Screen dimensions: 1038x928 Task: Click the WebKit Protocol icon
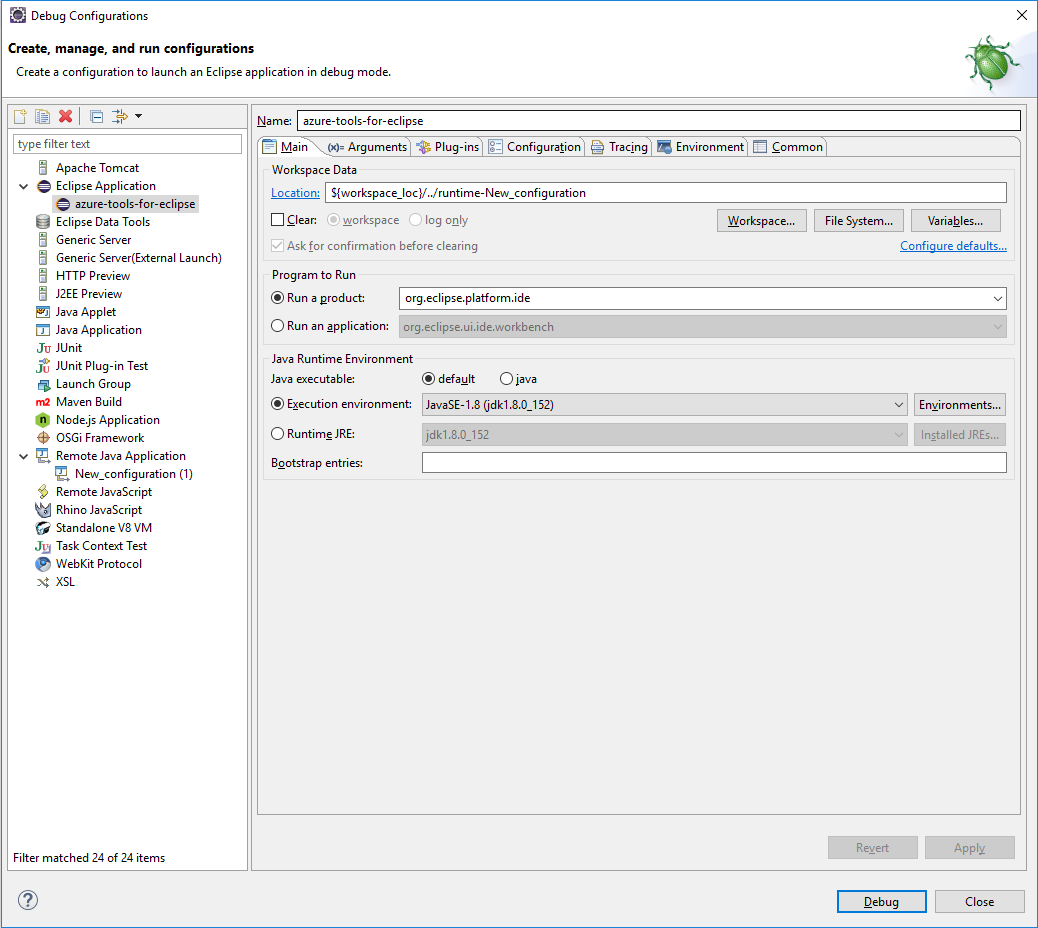tap(43, 564)
